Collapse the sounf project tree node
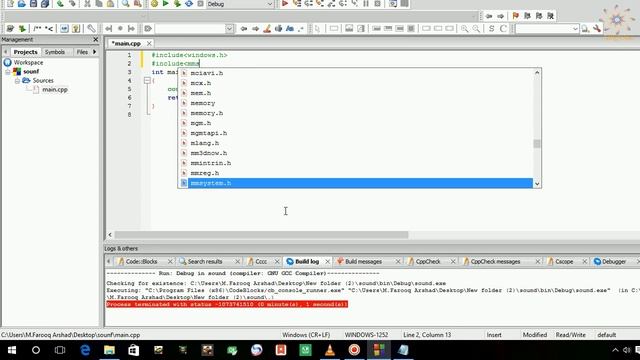Image resolution: width=640 pixels, height=360 pixels. pos(7,72)
